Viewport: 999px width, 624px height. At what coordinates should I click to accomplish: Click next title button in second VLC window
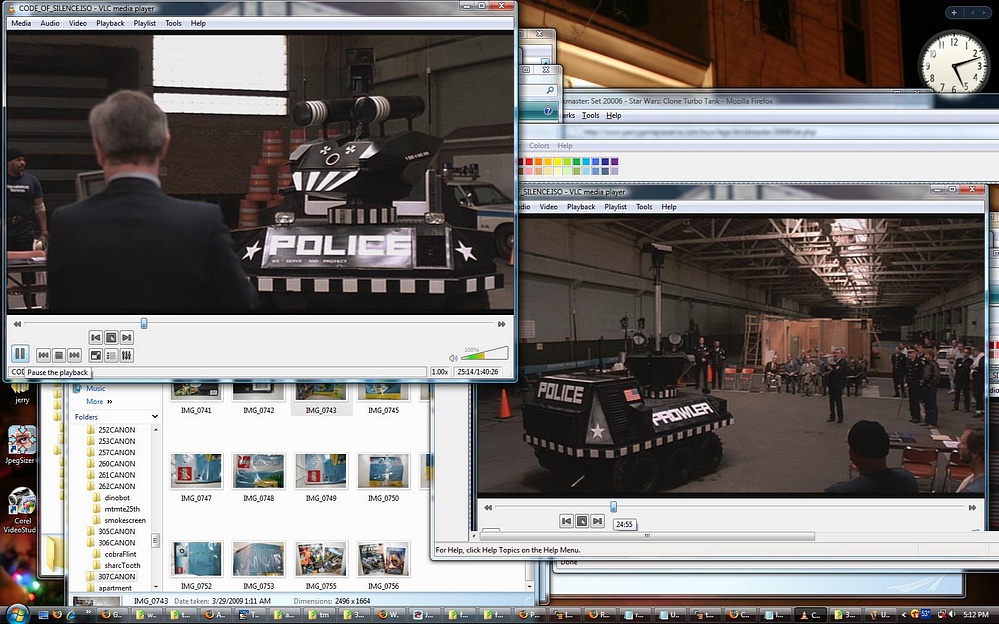(597, 521)
